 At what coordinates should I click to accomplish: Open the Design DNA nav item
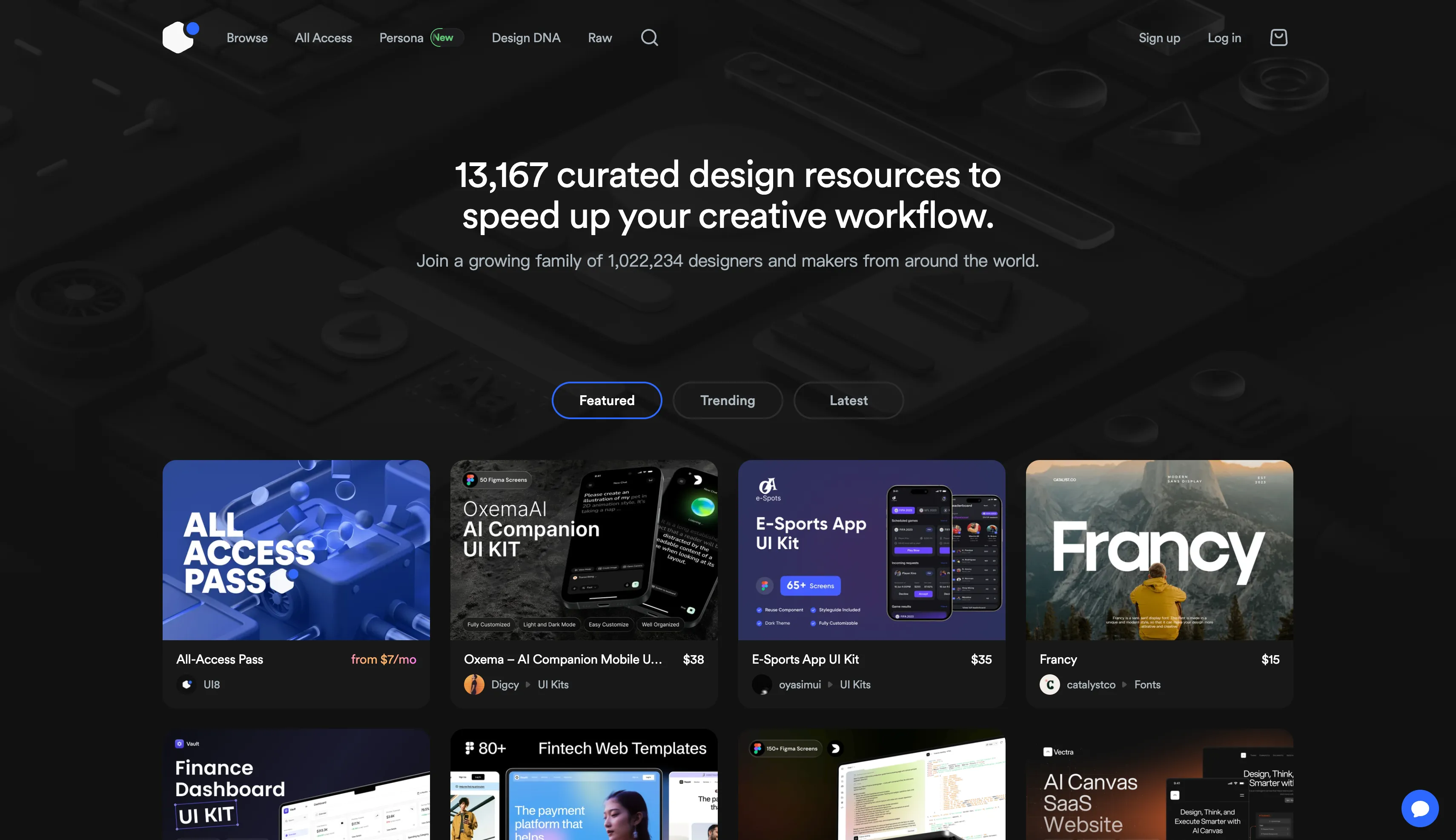point(526,38)
